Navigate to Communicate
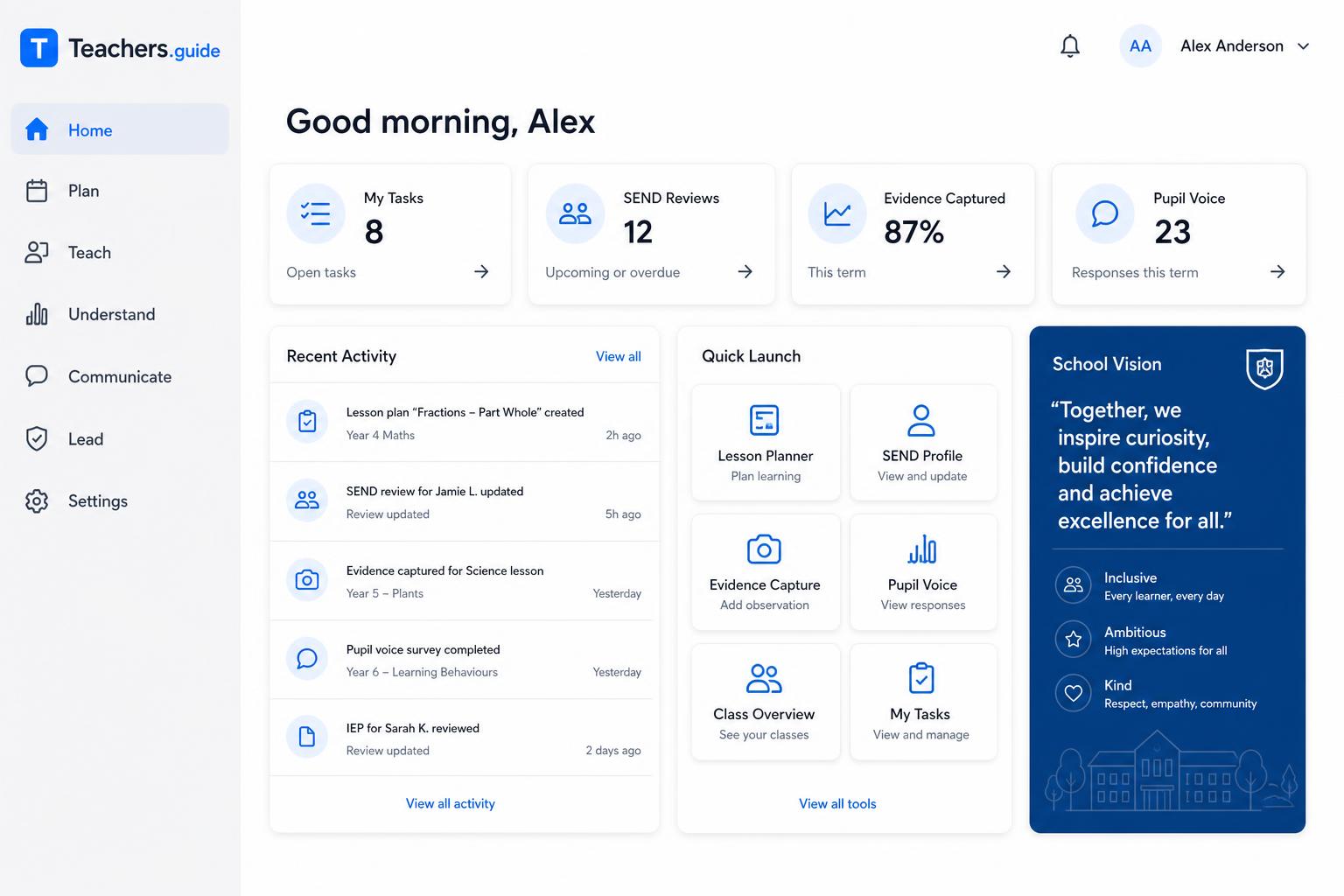This screenshot has height=896, width=1344. [120, 376]
